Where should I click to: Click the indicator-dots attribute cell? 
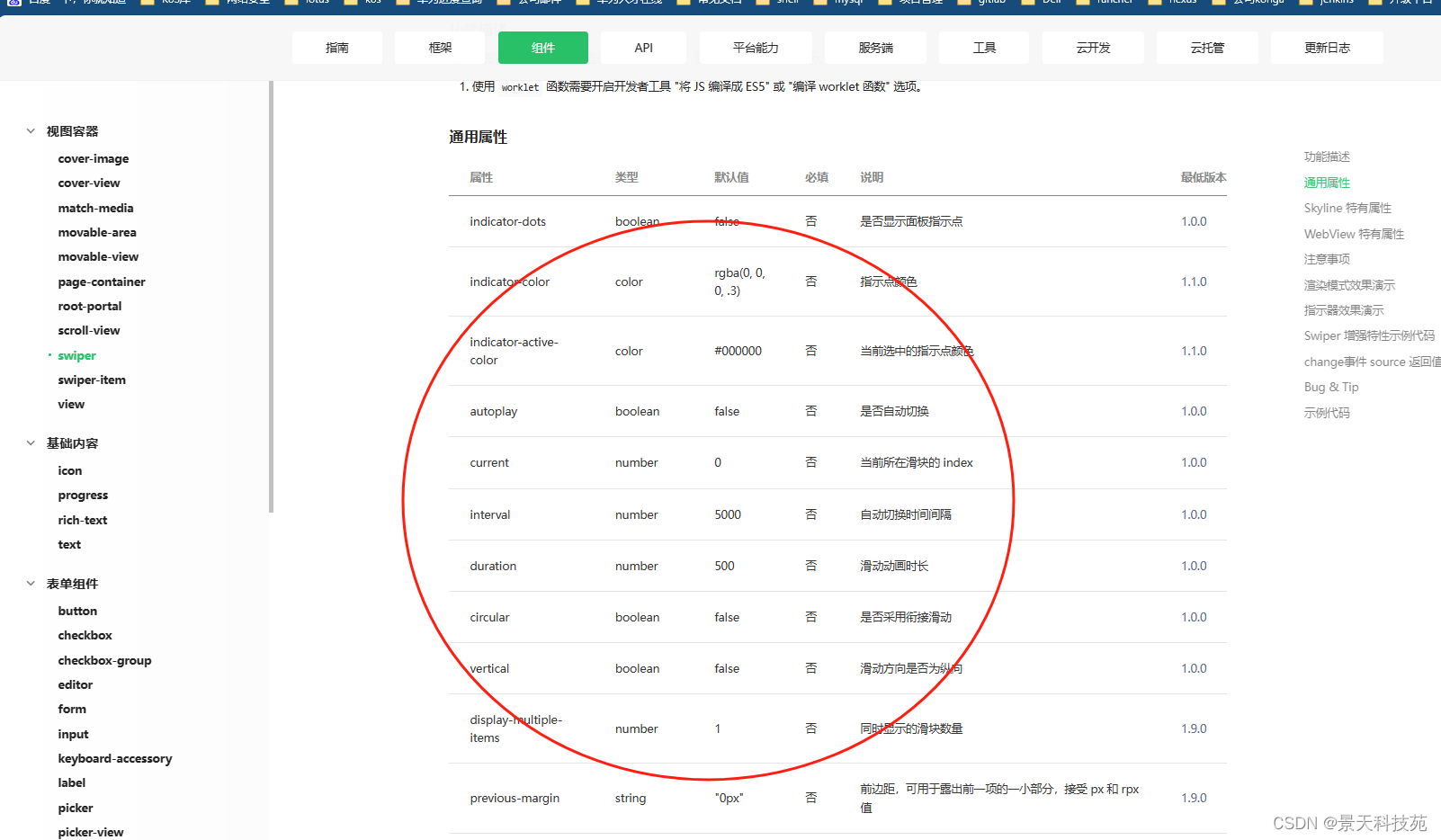(507, 221)
